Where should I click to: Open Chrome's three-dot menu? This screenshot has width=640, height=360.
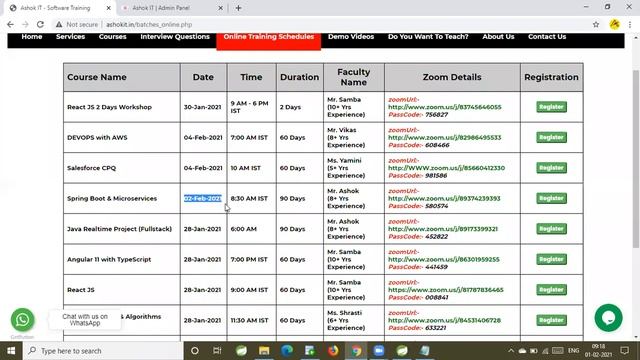[630, 24]
